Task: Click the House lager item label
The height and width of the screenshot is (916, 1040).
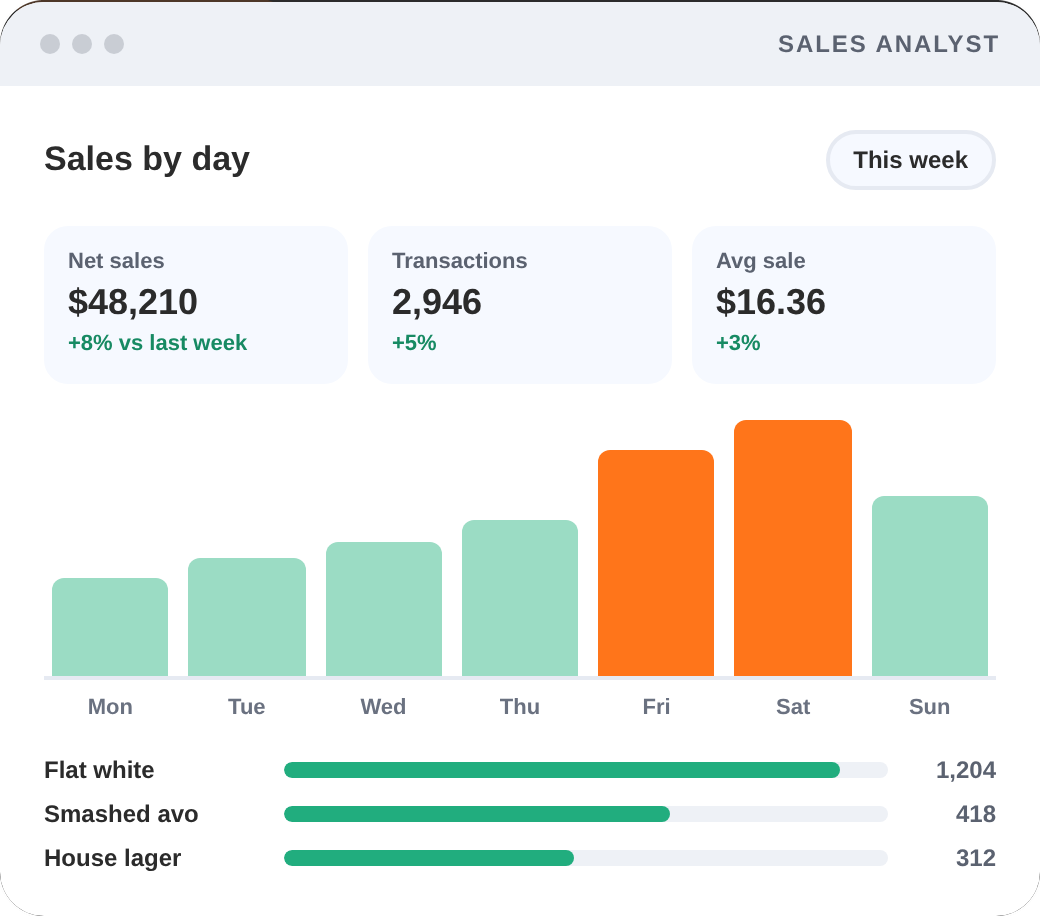Action: point(112,858)
